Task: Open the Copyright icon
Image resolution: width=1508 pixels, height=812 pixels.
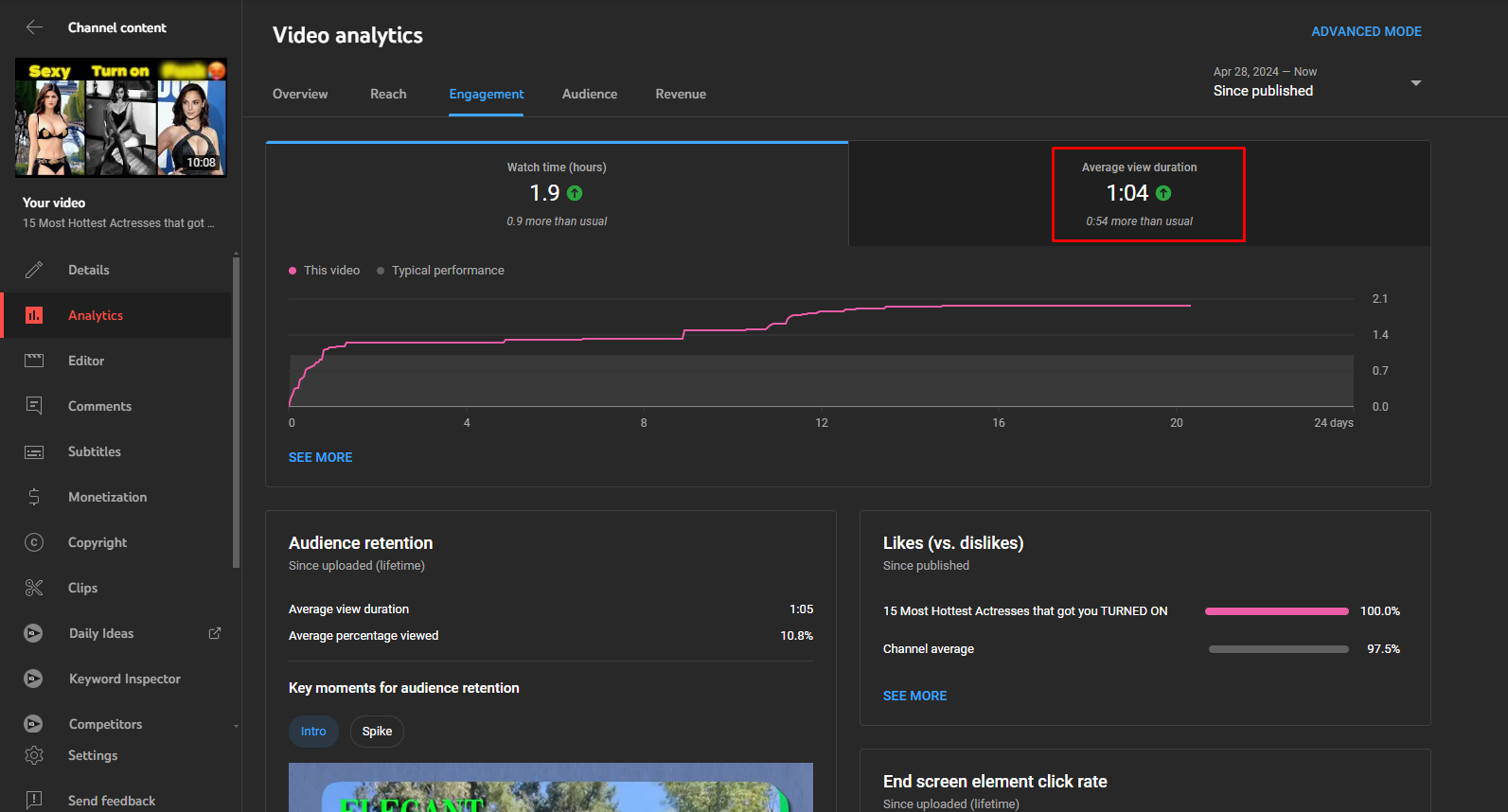Action: [x=34, y=542]
